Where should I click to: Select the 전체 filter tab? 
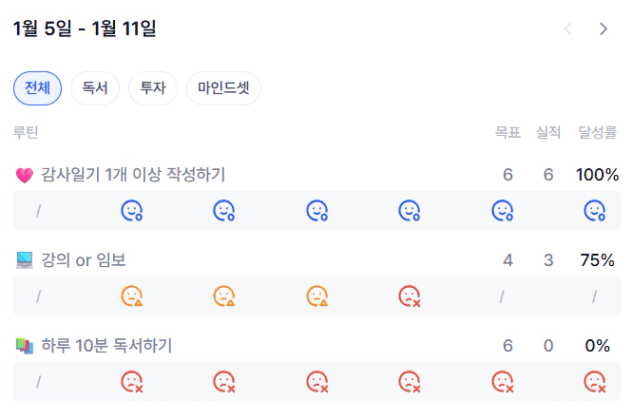37,88
